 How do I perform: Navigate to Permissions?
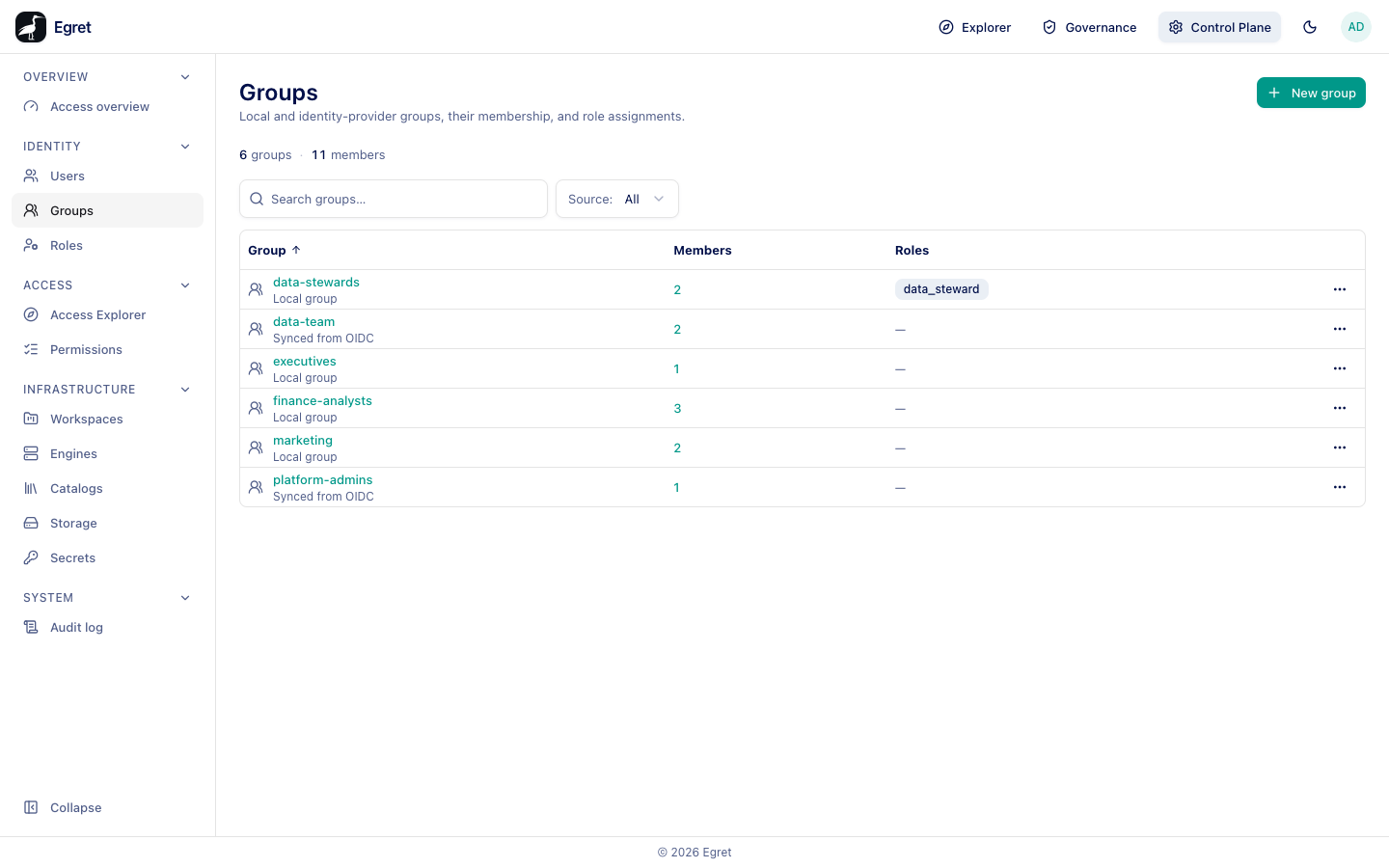[x=107, y=349]
